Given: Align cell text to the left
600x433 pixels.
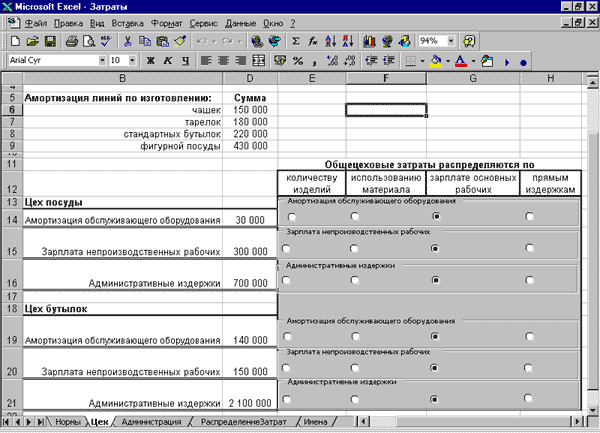Looking at the screenshot, I should tap(206, 60).
